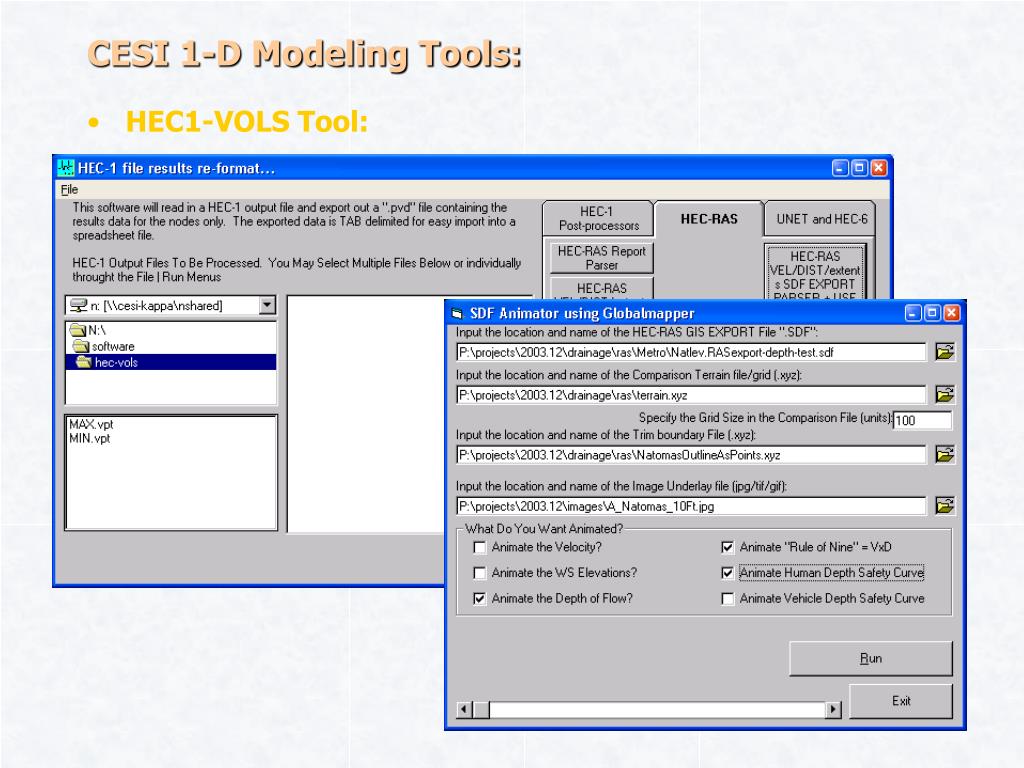The image size is (1024, 768).
Task: Minimize the HEC-1 file results window
Action: pos(840,168)
